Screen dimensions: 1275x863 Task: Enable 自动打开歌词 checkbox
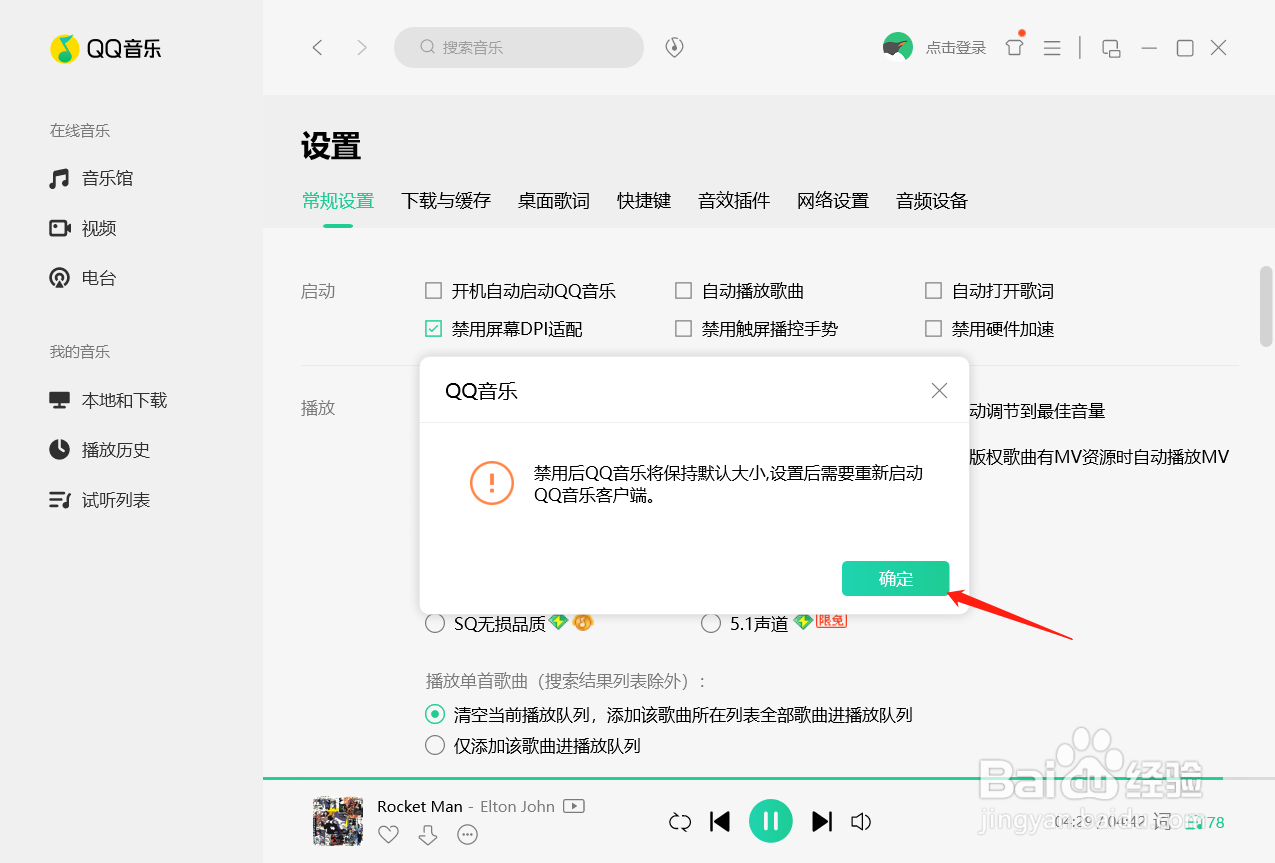click(x=933, y=290)
